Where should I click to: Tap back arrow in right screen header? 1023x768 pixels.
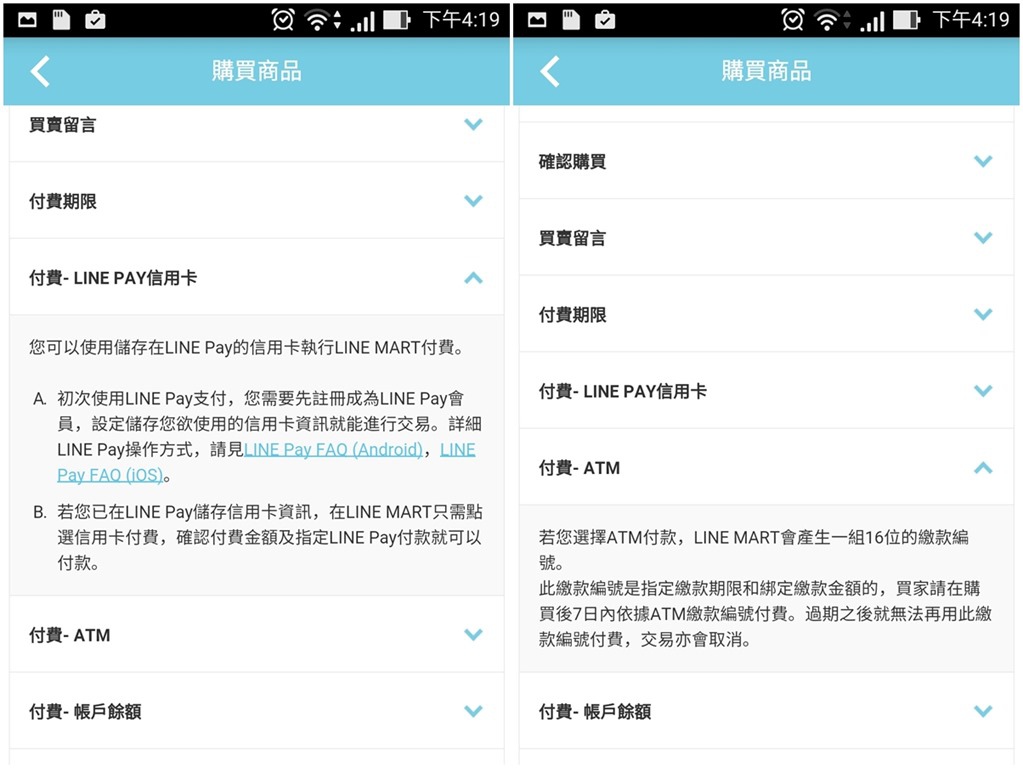coord(549,71)
